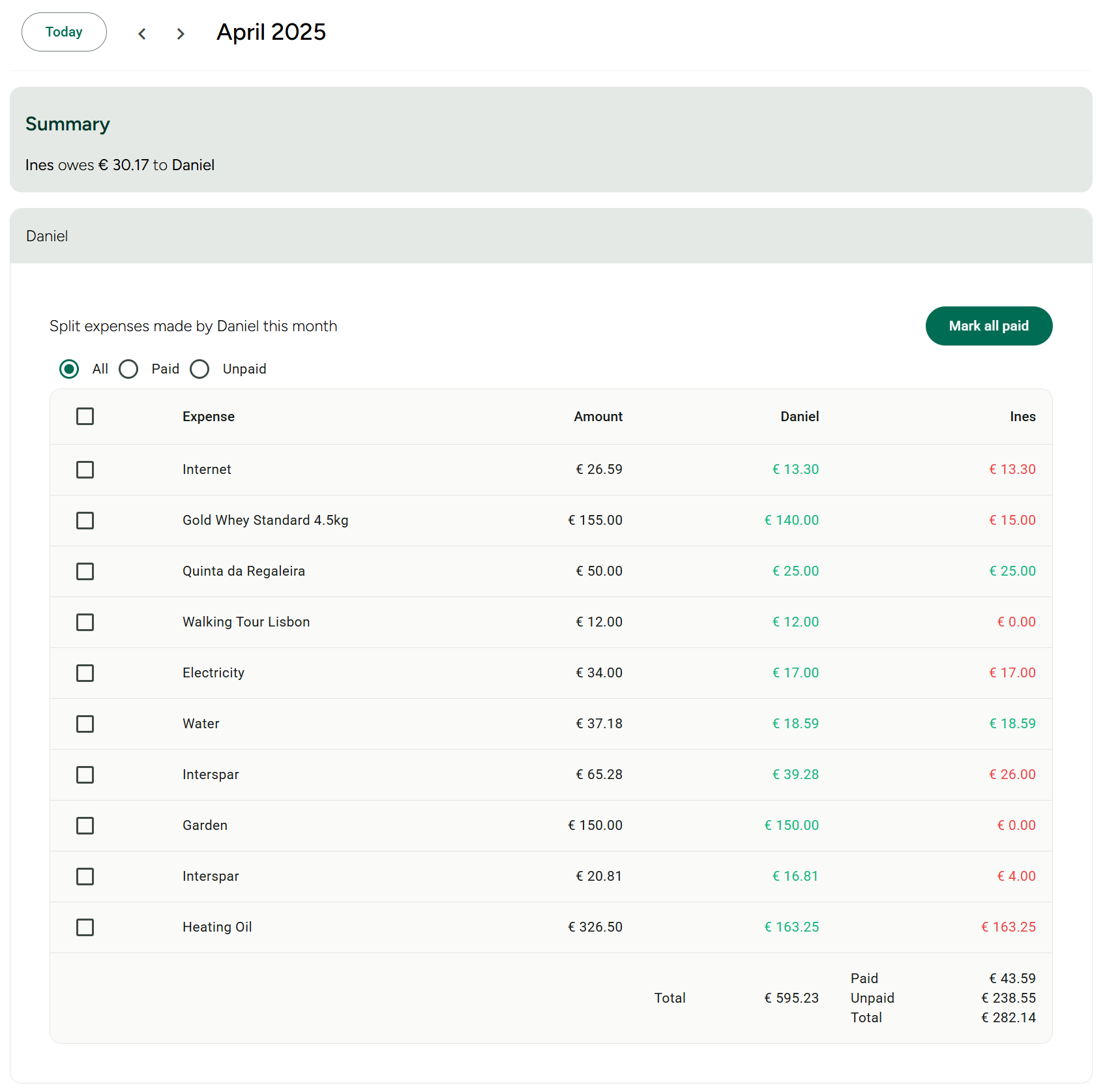This screenshot has height=1092, width=1105.
Task: Check the Gold Whey Standard 4.5kg checkbox
Action: click(85, 520)
